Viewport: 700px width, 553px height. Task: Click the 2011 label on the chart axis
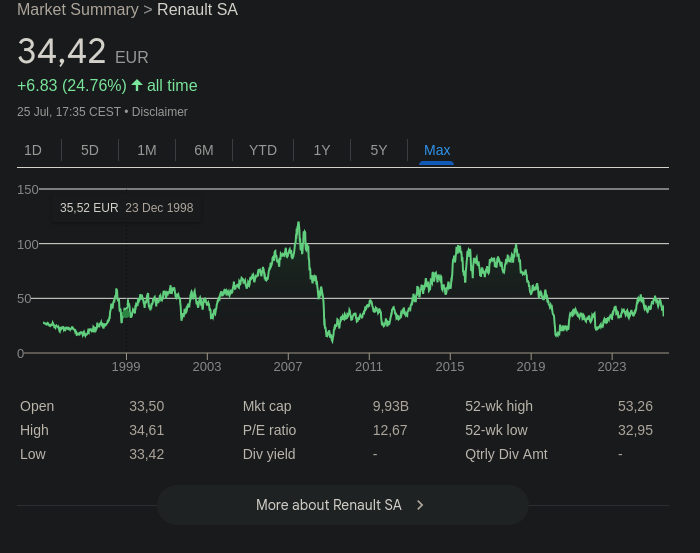pyautogui.click(x=369, y=366)
